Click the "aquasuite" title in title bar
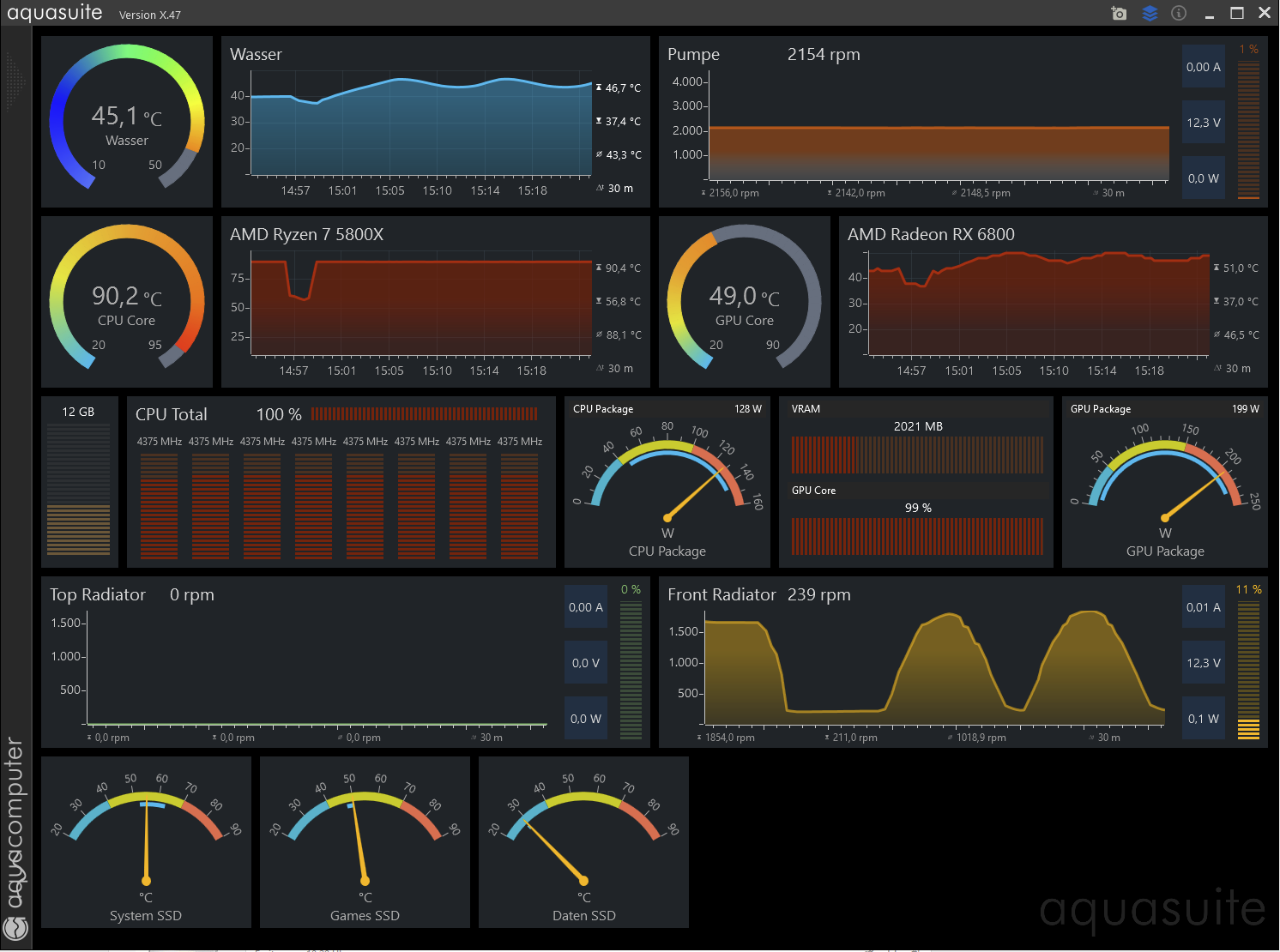Screen dimensions: 1280x952 point(55,13)
